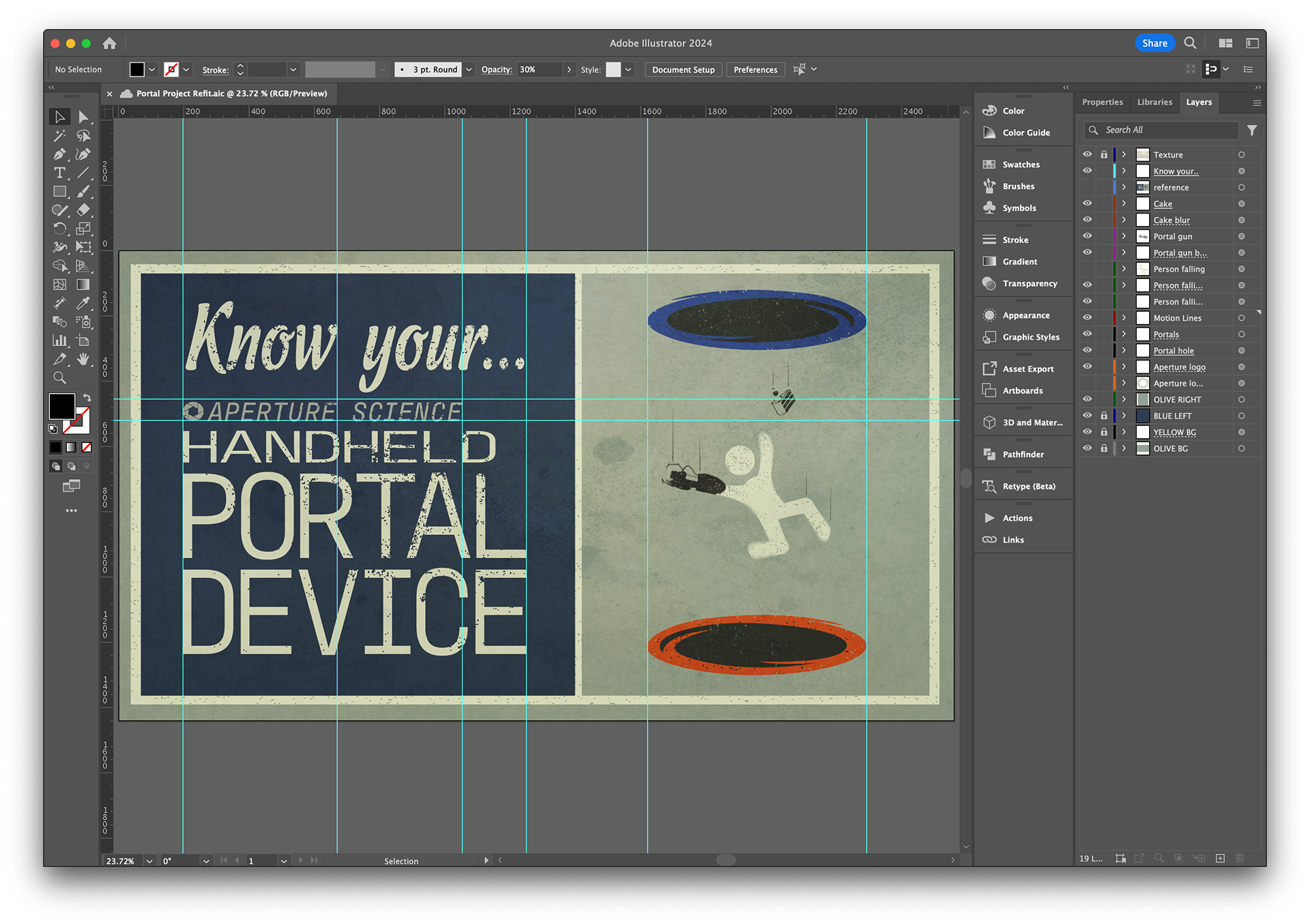Open the Swatches panel

point(1021,164)
